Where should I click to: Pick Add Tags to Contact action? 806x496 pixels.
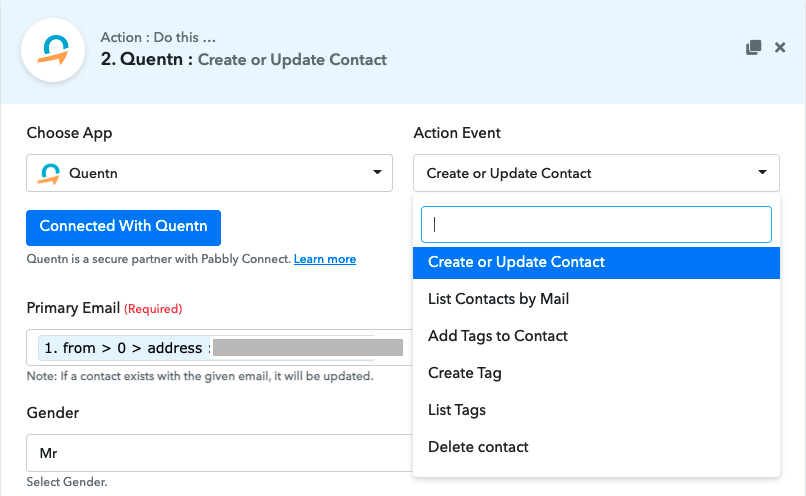[x=498, y=336]
